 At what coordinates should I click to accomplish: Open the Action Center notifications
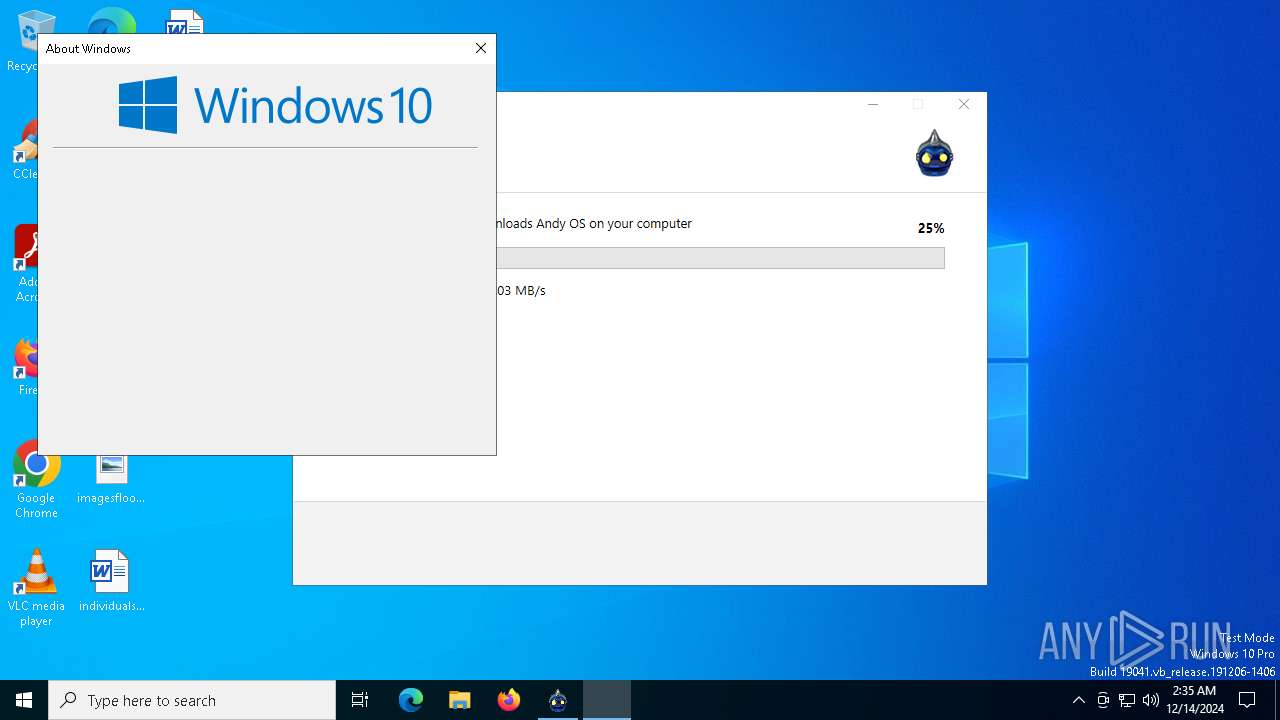pos(1247,700)
